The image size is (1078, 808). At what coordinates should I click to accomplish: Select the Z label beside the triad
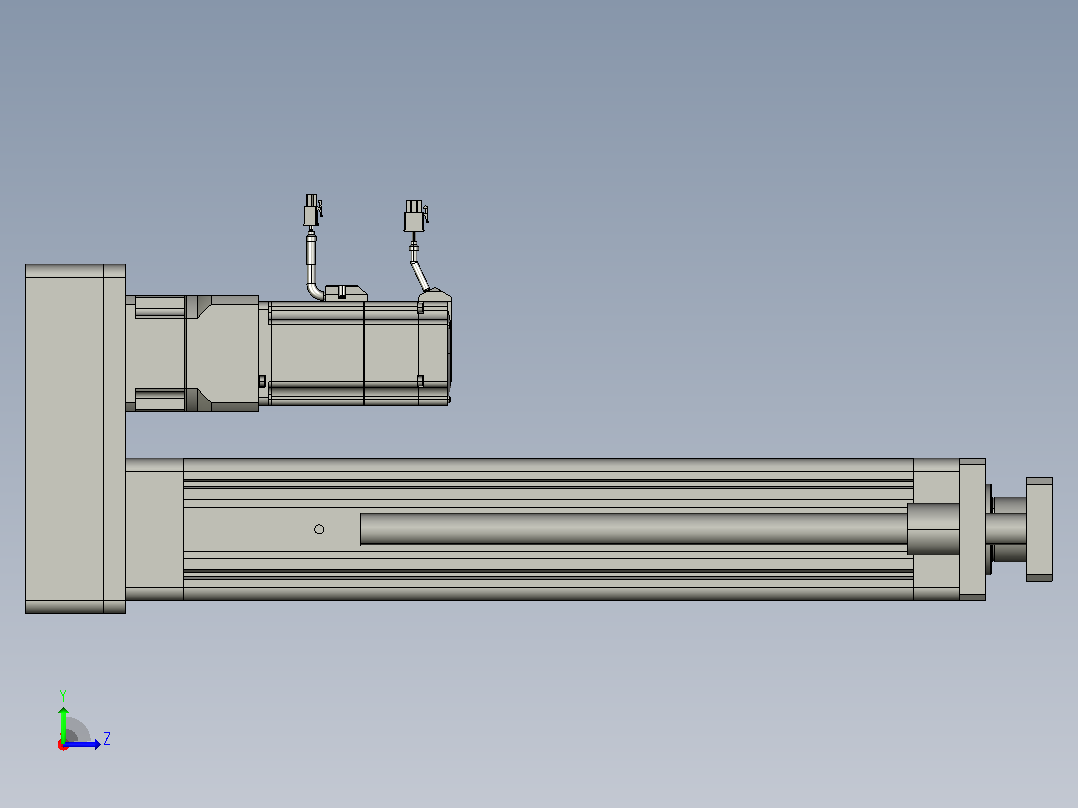click(107, 739)
